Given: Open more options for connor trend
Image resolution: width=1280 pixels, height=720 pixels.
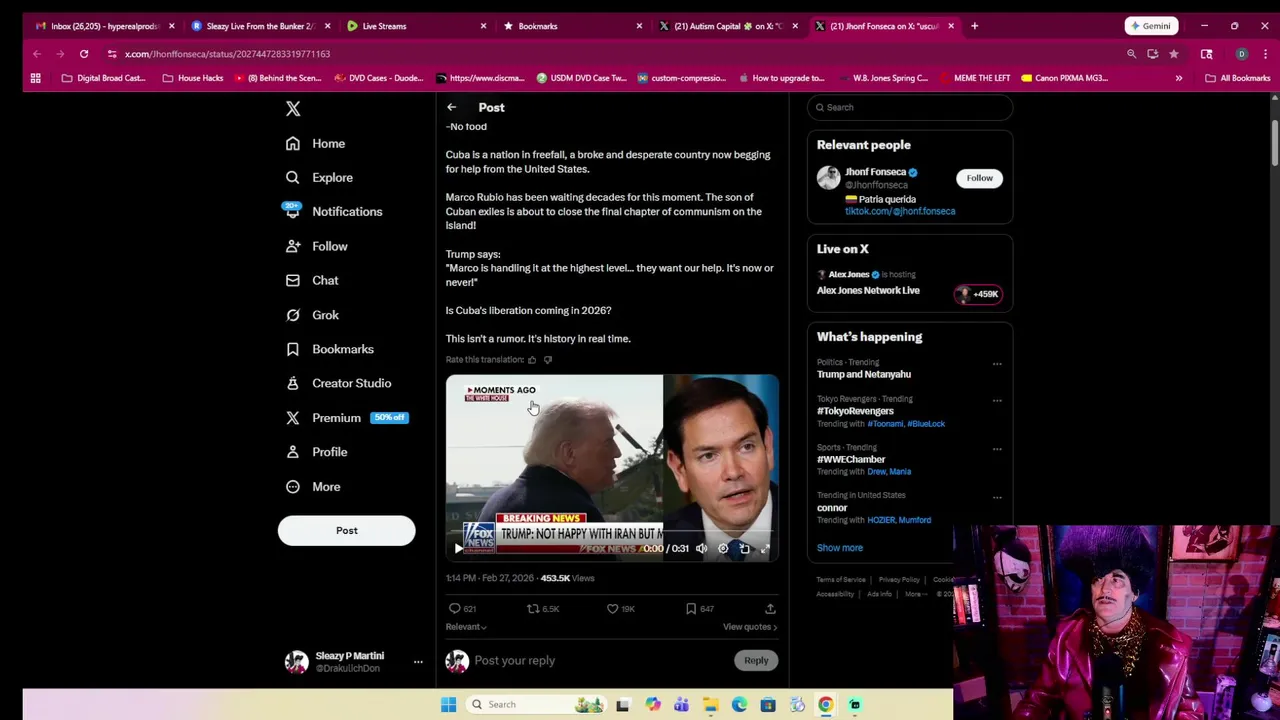Looking at the screenshot, I should [x=997, y=497].
